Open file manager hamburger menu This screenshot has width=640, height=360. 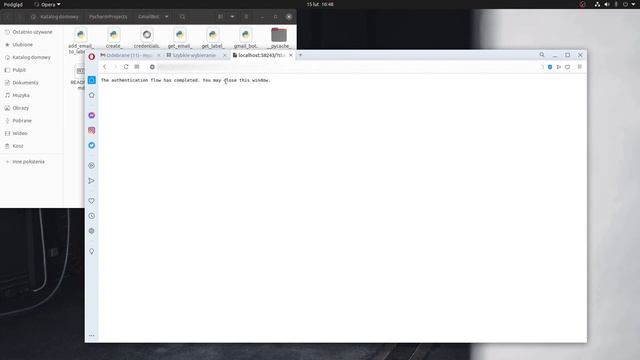coord(246,17)
